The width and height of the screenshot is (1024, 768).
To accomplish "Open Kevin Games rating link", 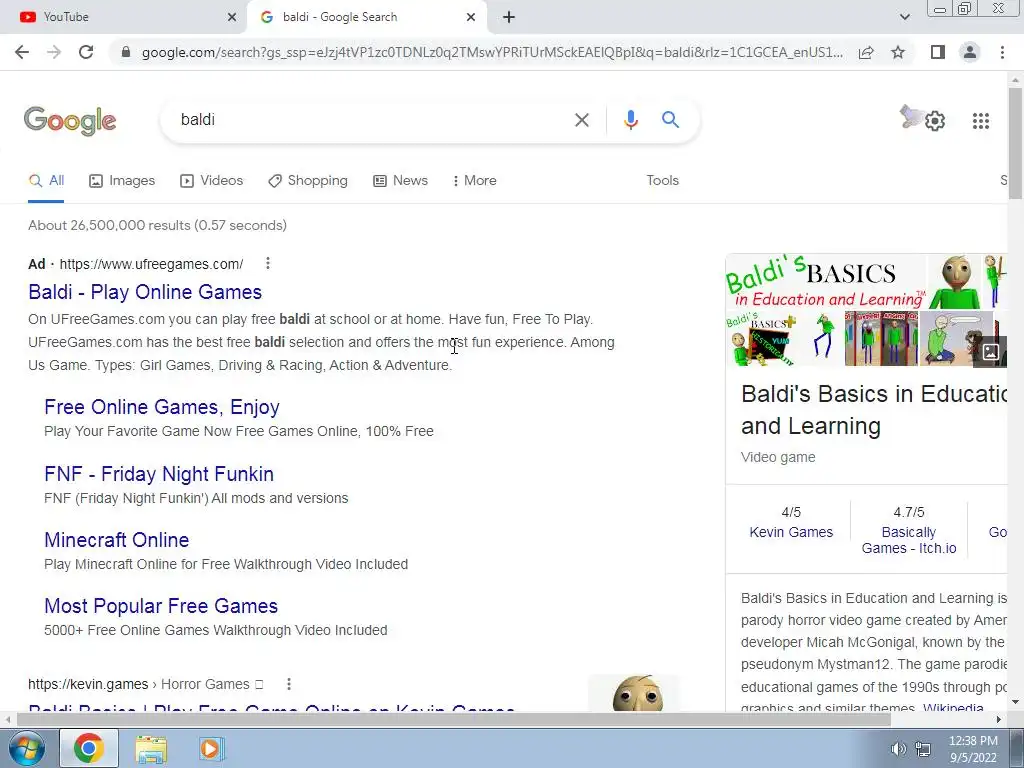I will pos(791,532).
